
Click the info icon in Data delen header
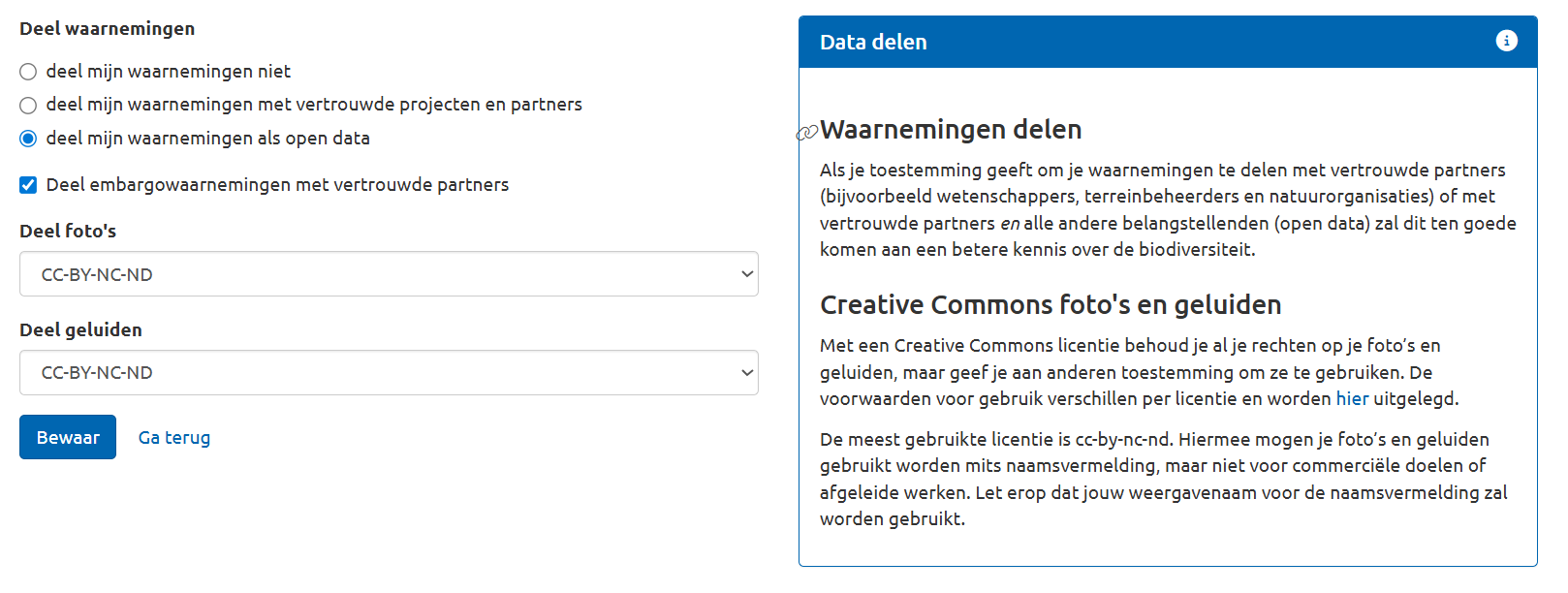coord(1506,41)
